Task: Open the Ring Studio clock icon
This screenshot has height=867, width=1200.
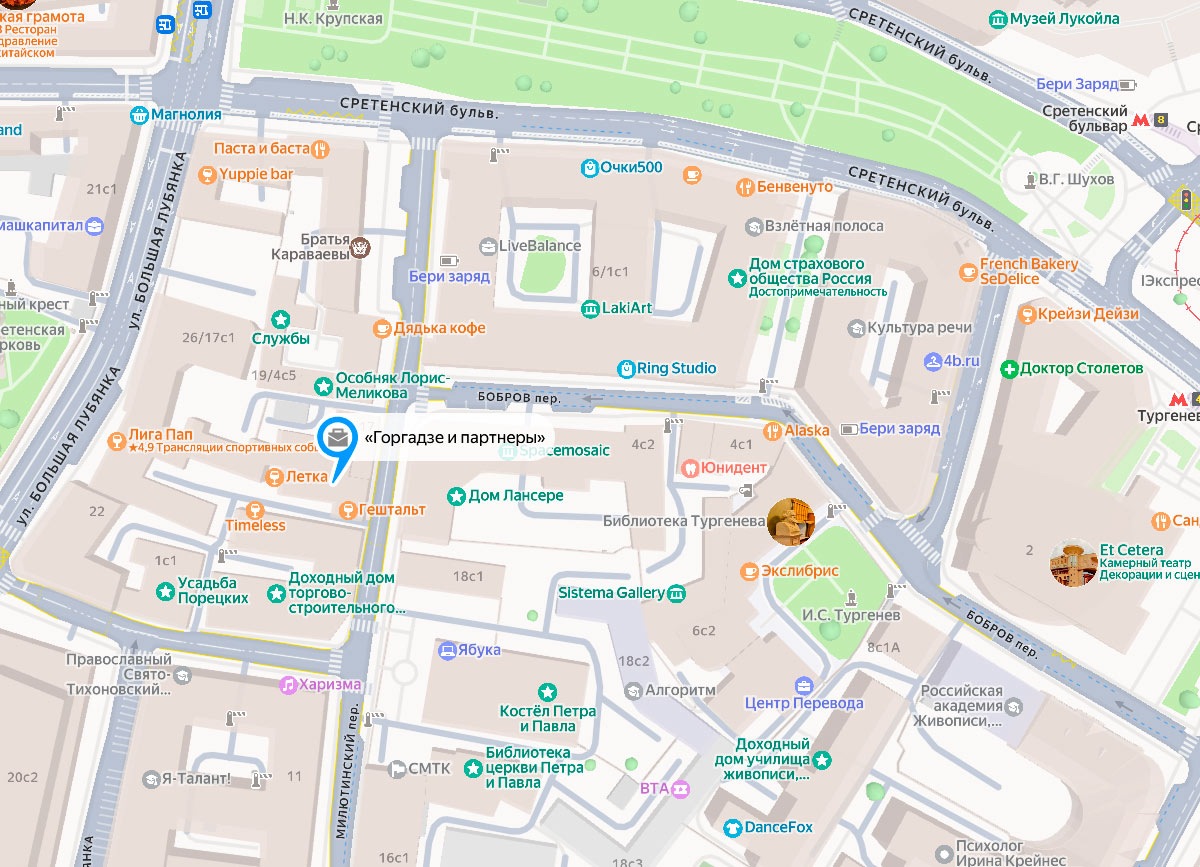Action: click(x=626, y=368)
